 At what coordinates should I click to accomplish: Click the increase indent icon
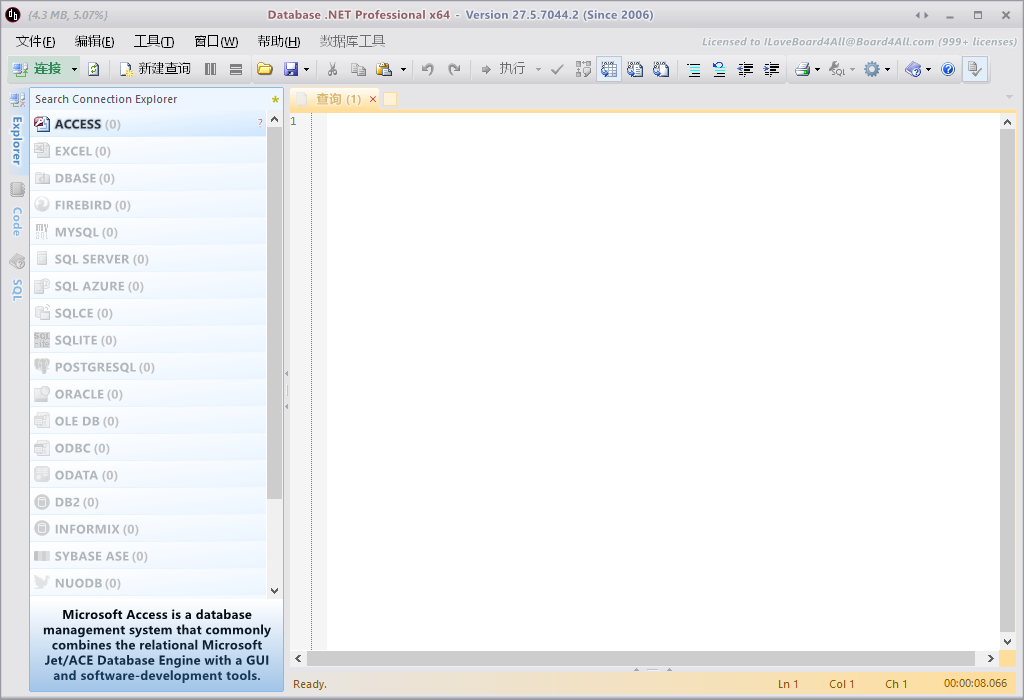(x=771, y=69)
